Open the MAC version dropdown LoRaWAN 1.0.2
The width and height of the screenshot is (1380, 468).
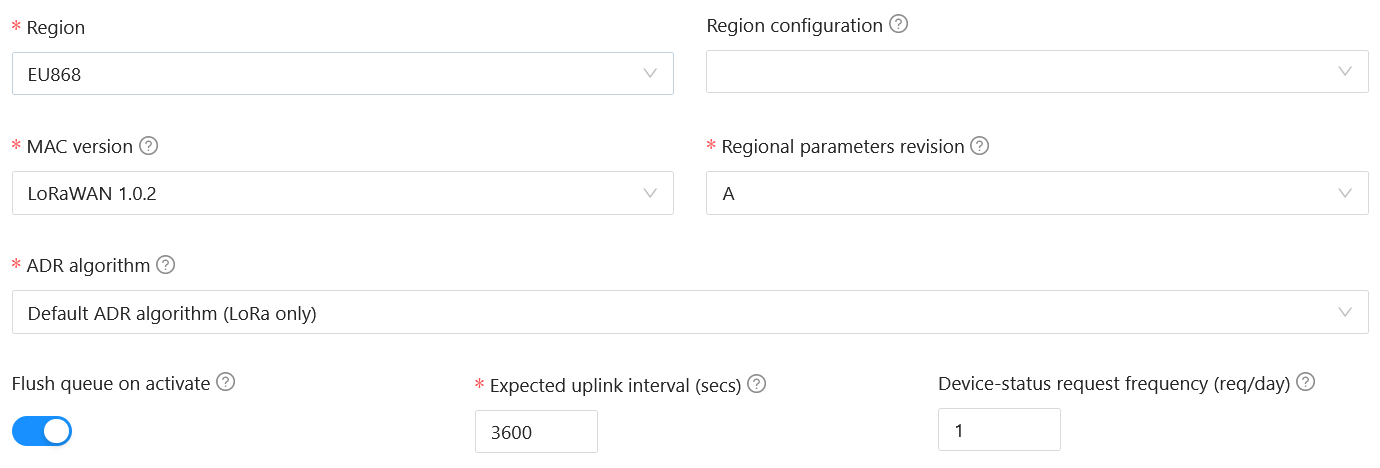(343, 193)
